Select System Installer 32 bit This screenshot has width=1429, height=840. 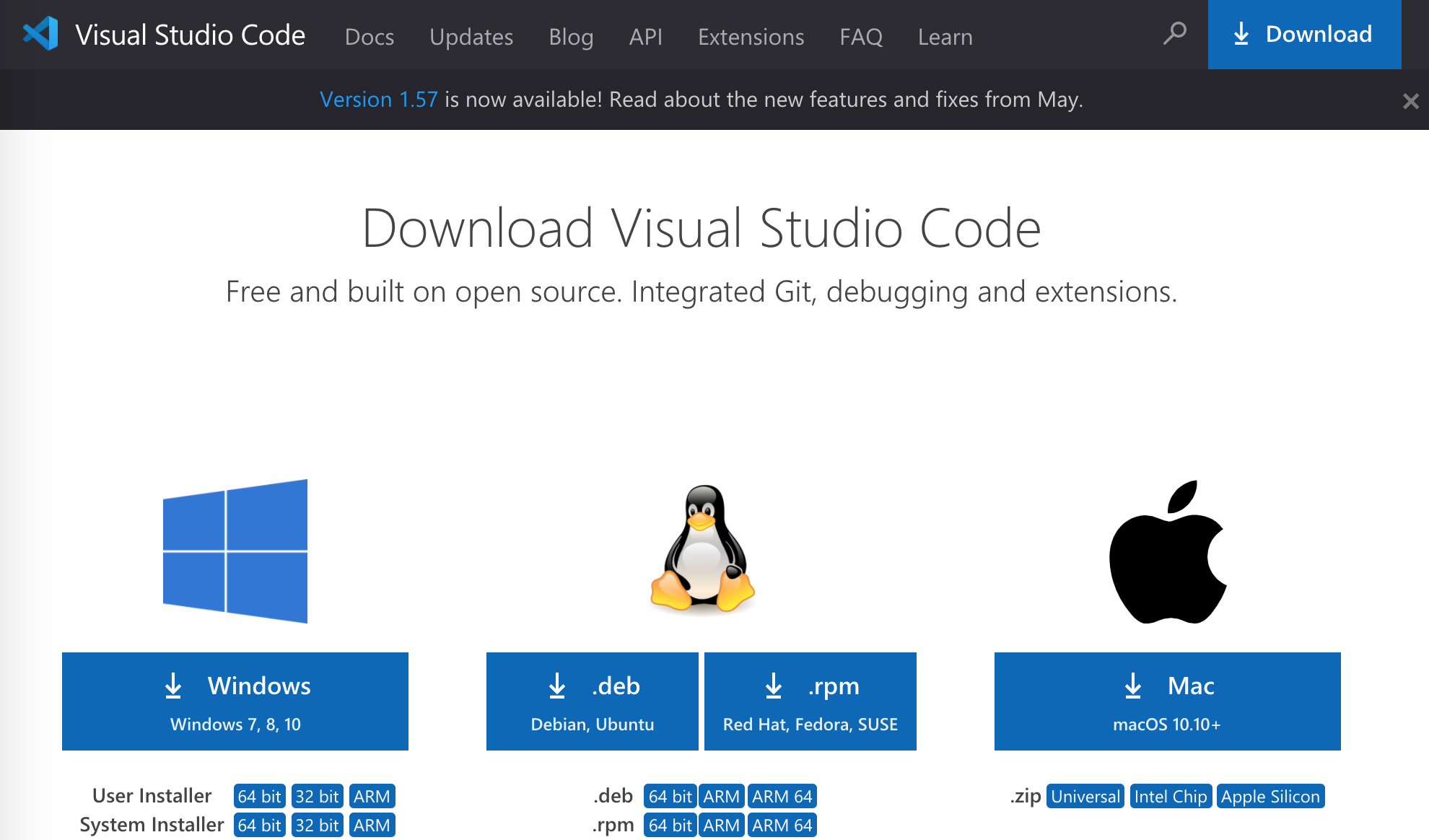[318, 826]
